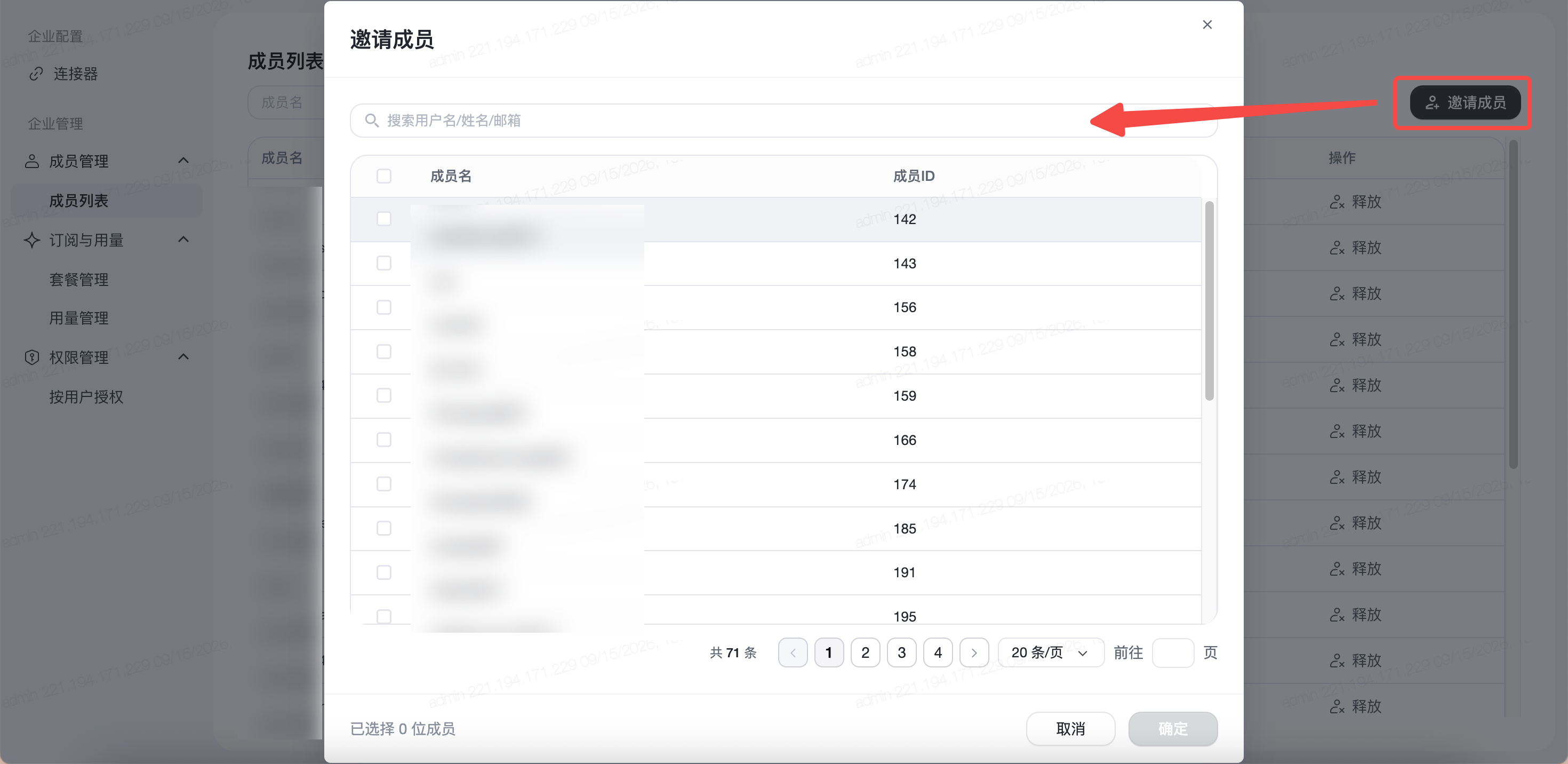Collapse the 订阅与用量 section chevron

pos(183,239)
